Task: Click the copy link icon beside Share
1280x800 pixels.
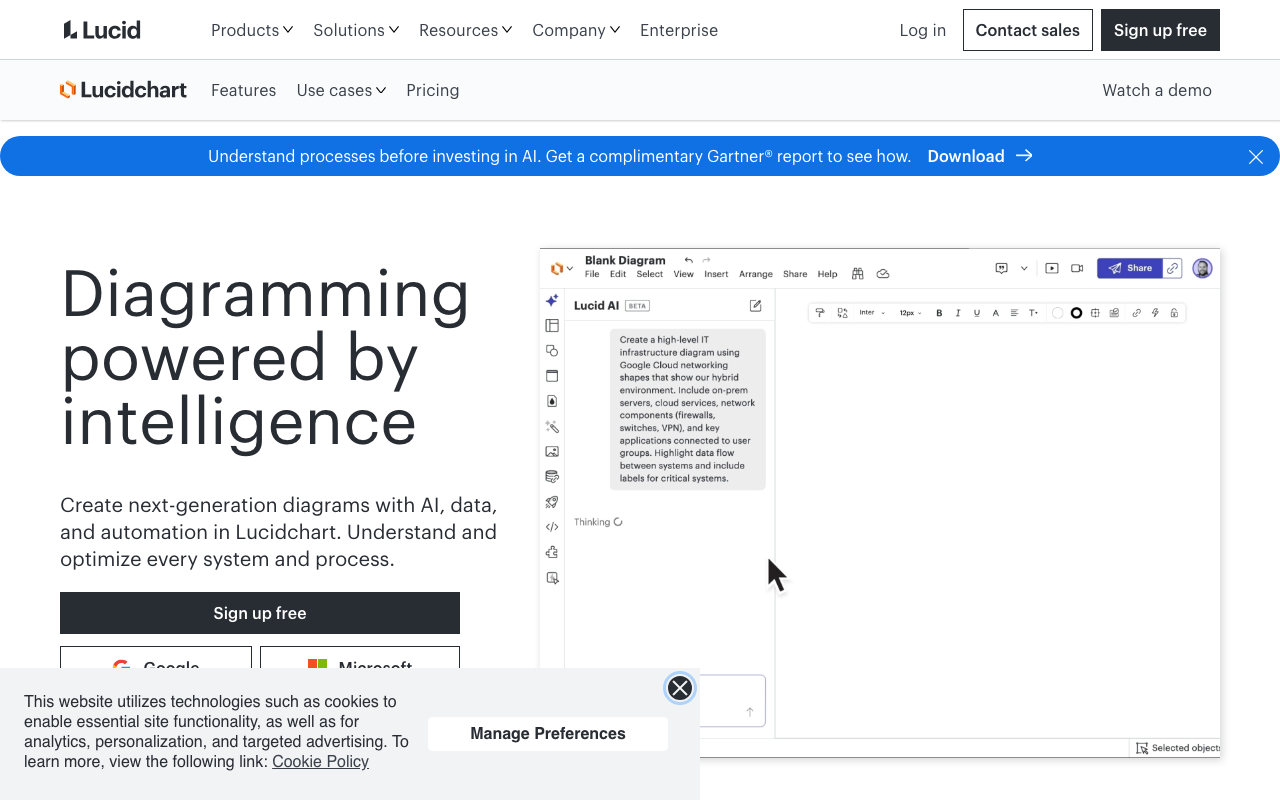Action: [1173, 268]
